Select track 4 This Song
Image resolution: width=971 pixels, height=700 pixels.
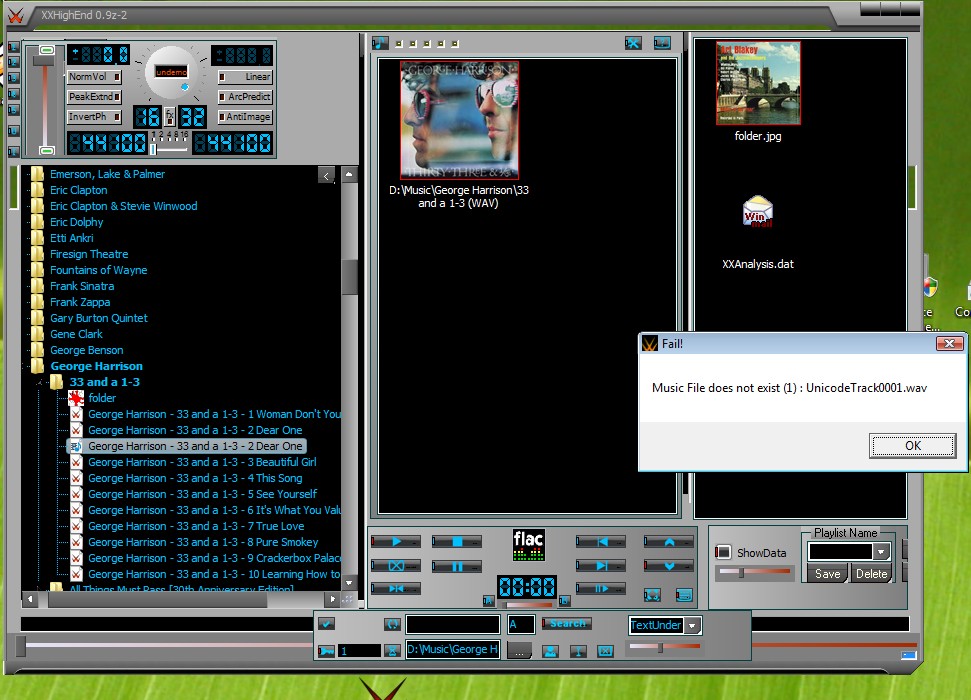195,478
